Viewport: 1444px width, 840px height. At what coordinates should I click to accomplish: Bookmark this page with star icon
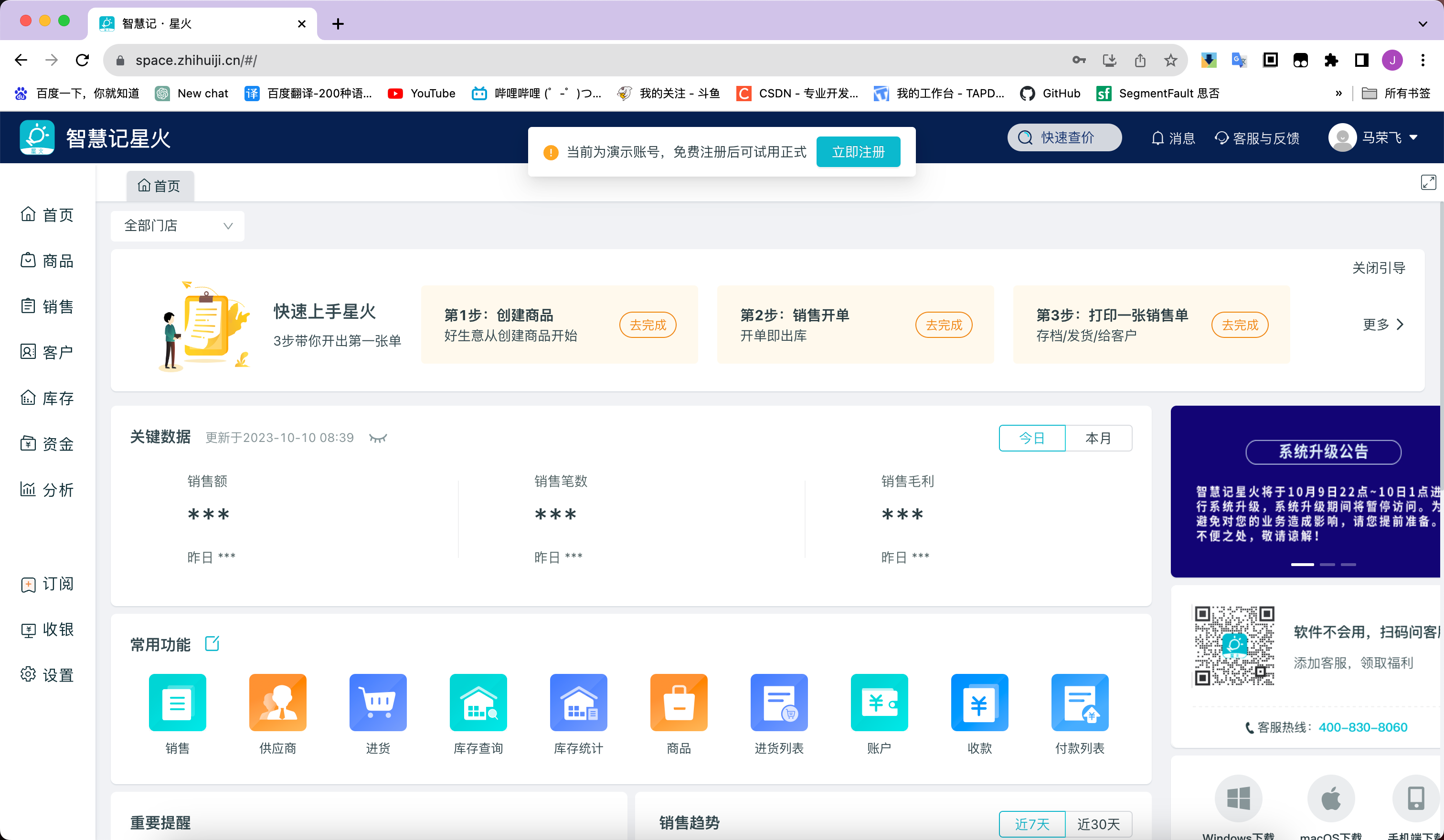coord(1170,60)
